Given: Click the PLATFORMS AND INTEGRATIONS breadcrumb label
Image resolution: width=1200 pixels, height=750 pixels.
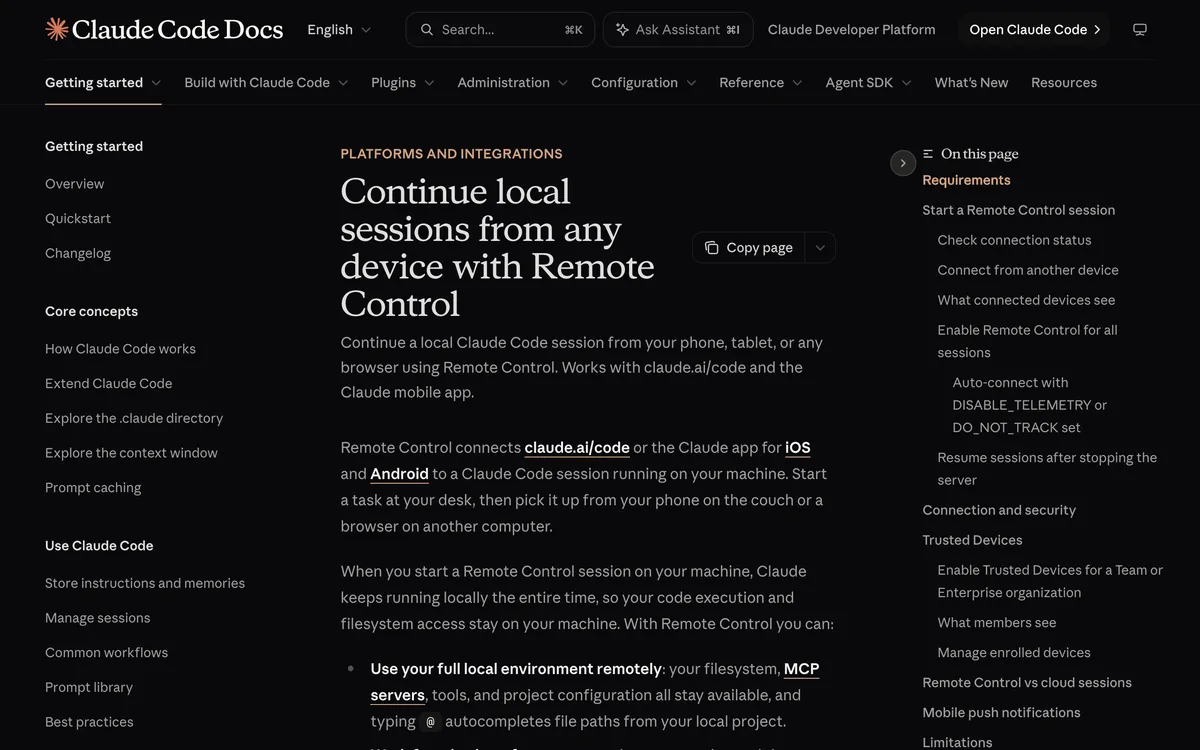Looking at the screenshot, I should tap(451, 154).
